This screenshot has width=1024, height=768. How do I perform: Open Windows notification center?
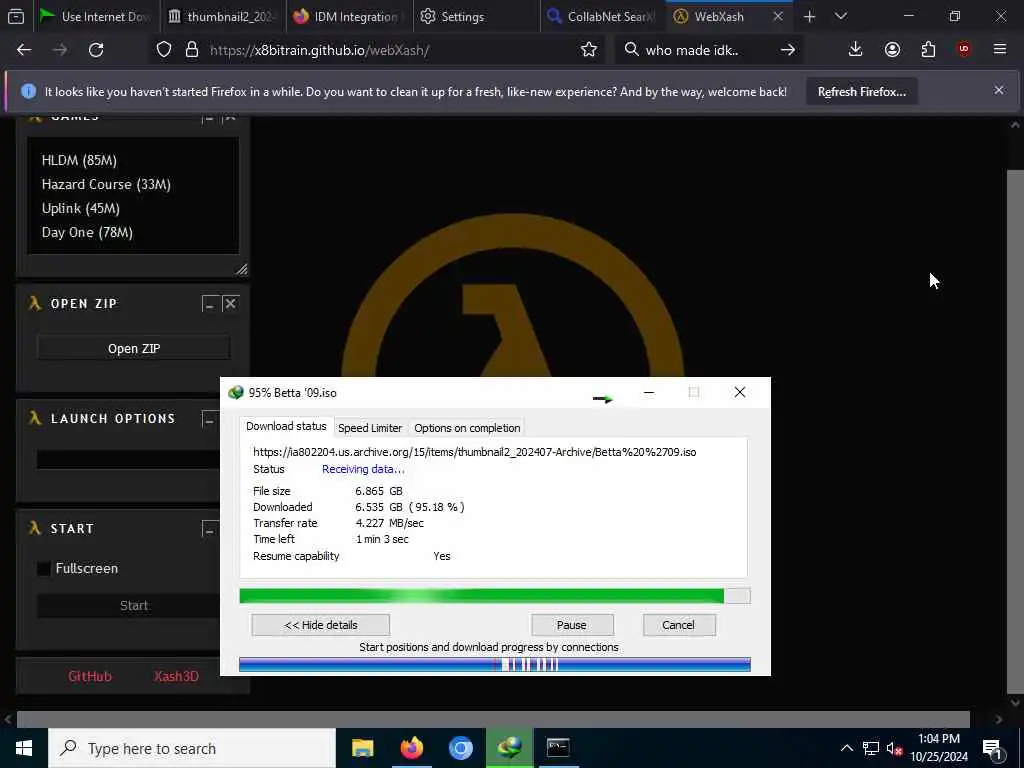(x=993, y=748)
